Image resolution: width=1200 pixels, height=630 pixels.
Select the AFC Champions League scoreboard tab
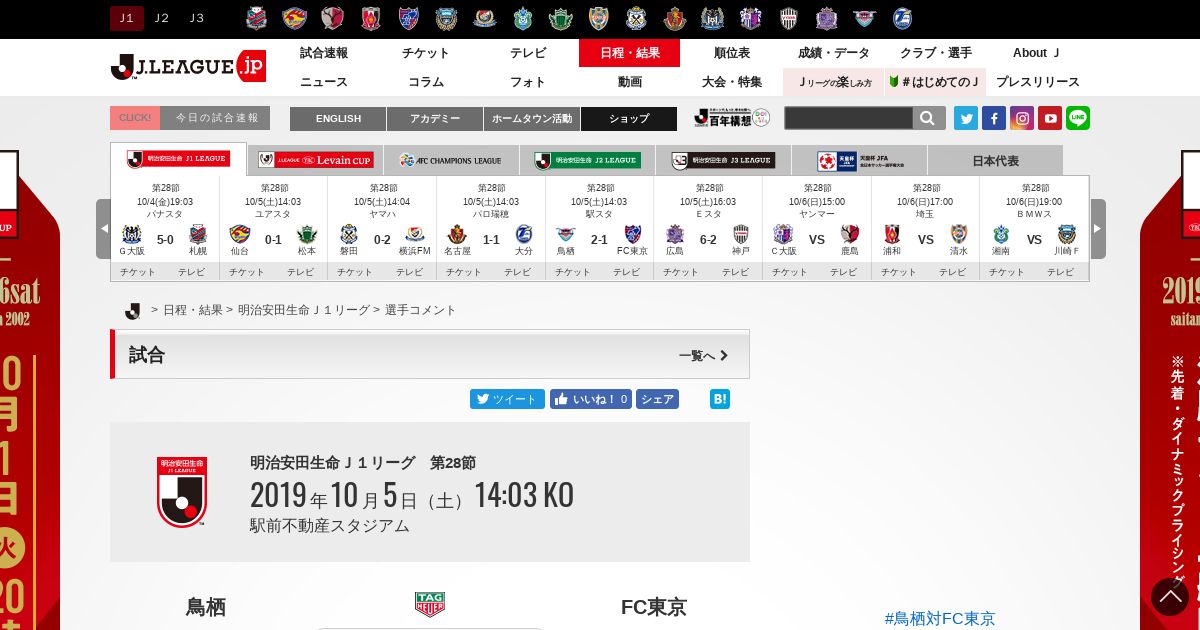click(x=451, y=160)
